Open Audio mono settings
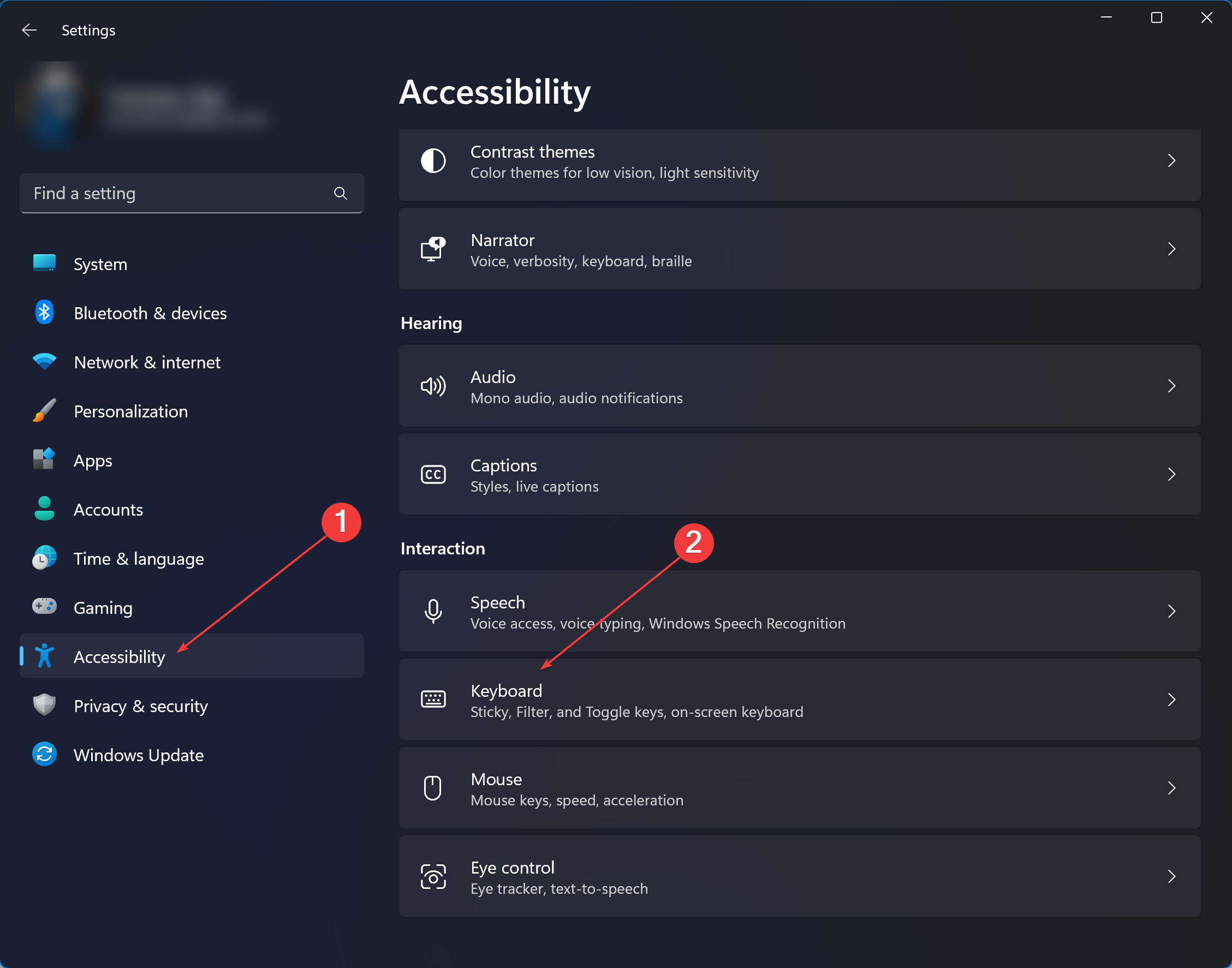Viewport: 1232px width, 968px height. pos(799,386)
